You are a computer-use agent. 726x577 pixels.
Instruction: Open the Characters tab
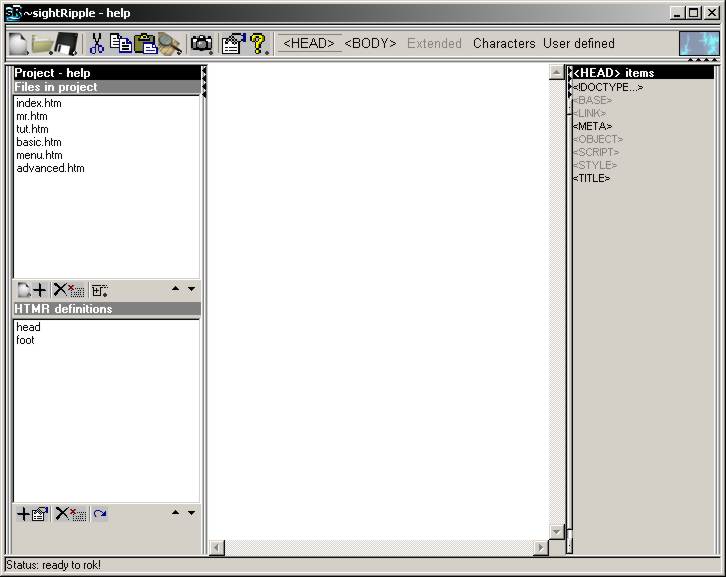pos(504,44)
